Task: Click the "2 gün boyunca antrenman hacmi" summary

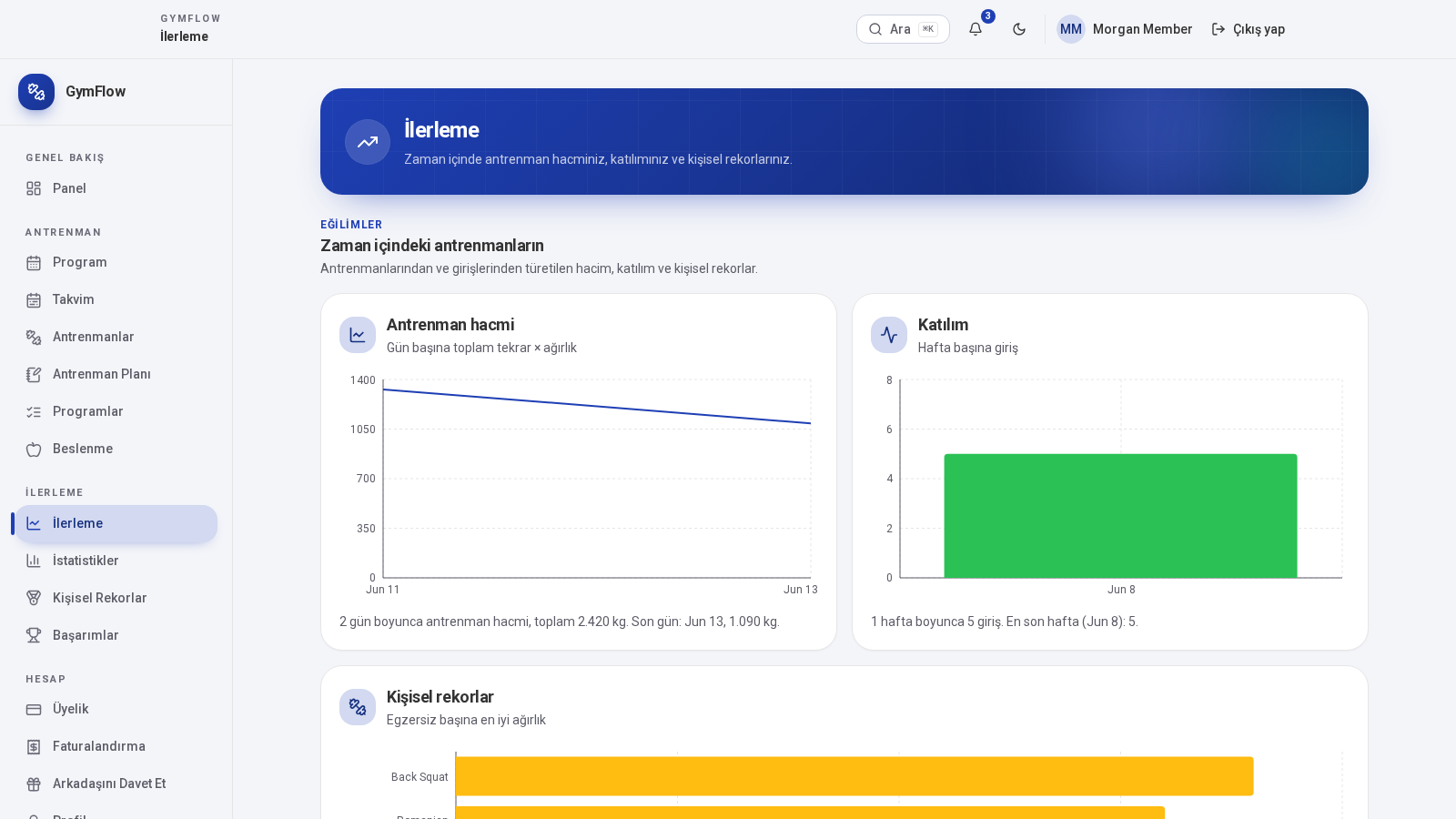Action: (x=560, y=622)
